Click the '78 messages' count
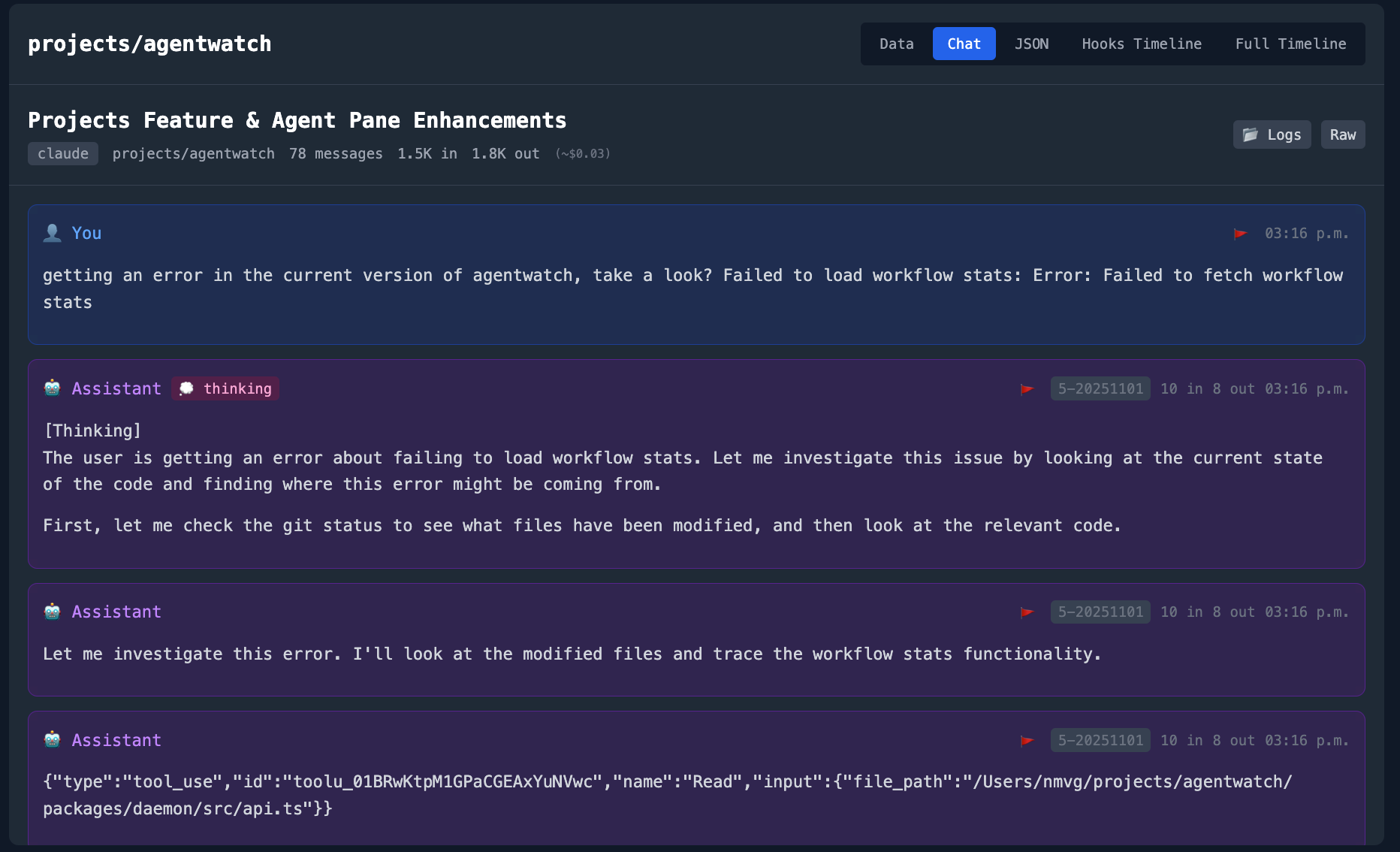1400x852 pixels. pos(336,153)
